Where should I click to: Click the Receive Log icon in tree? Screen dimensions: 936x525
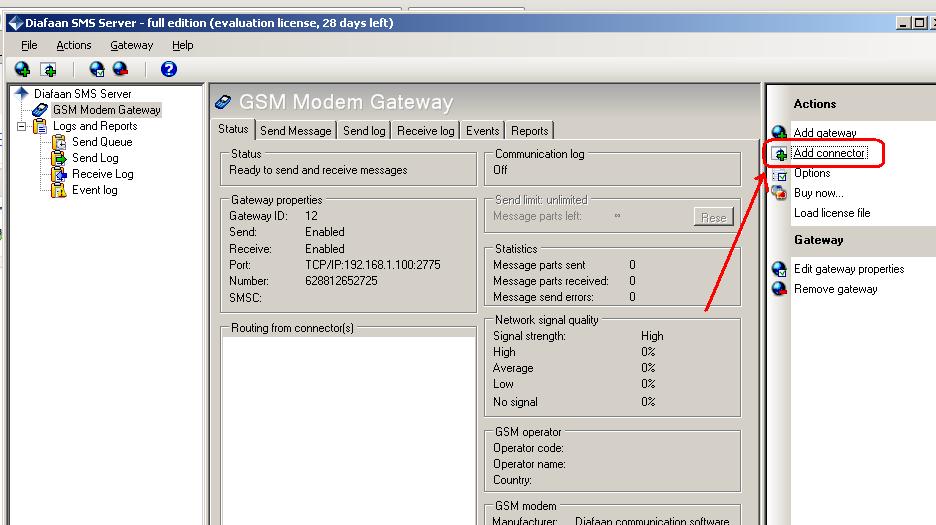pyautogui.click(x=59, y=174)
